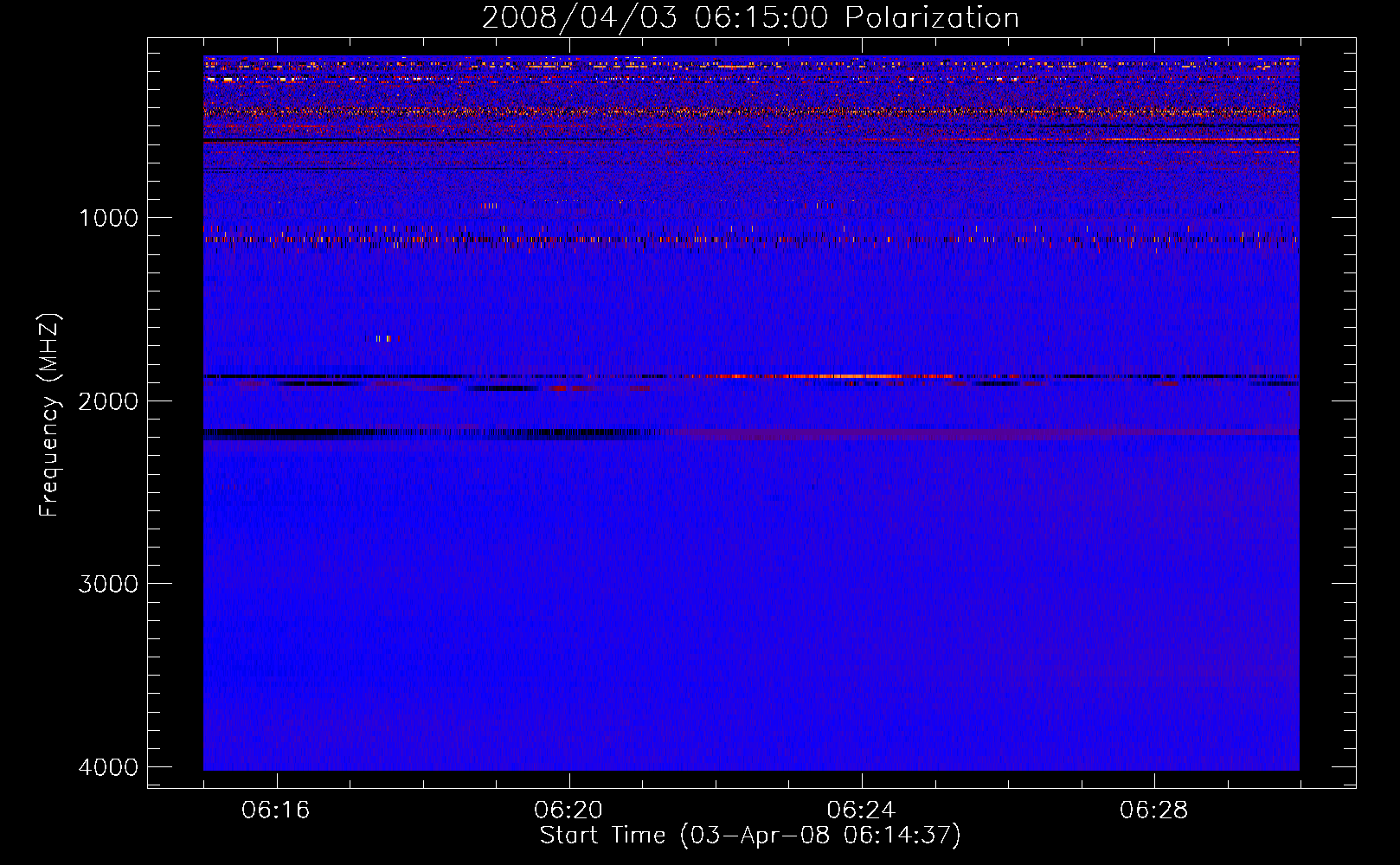Click the 06:16 time tick label
The height and width of the screenshot is (865, 1400).
pos(276,811)
